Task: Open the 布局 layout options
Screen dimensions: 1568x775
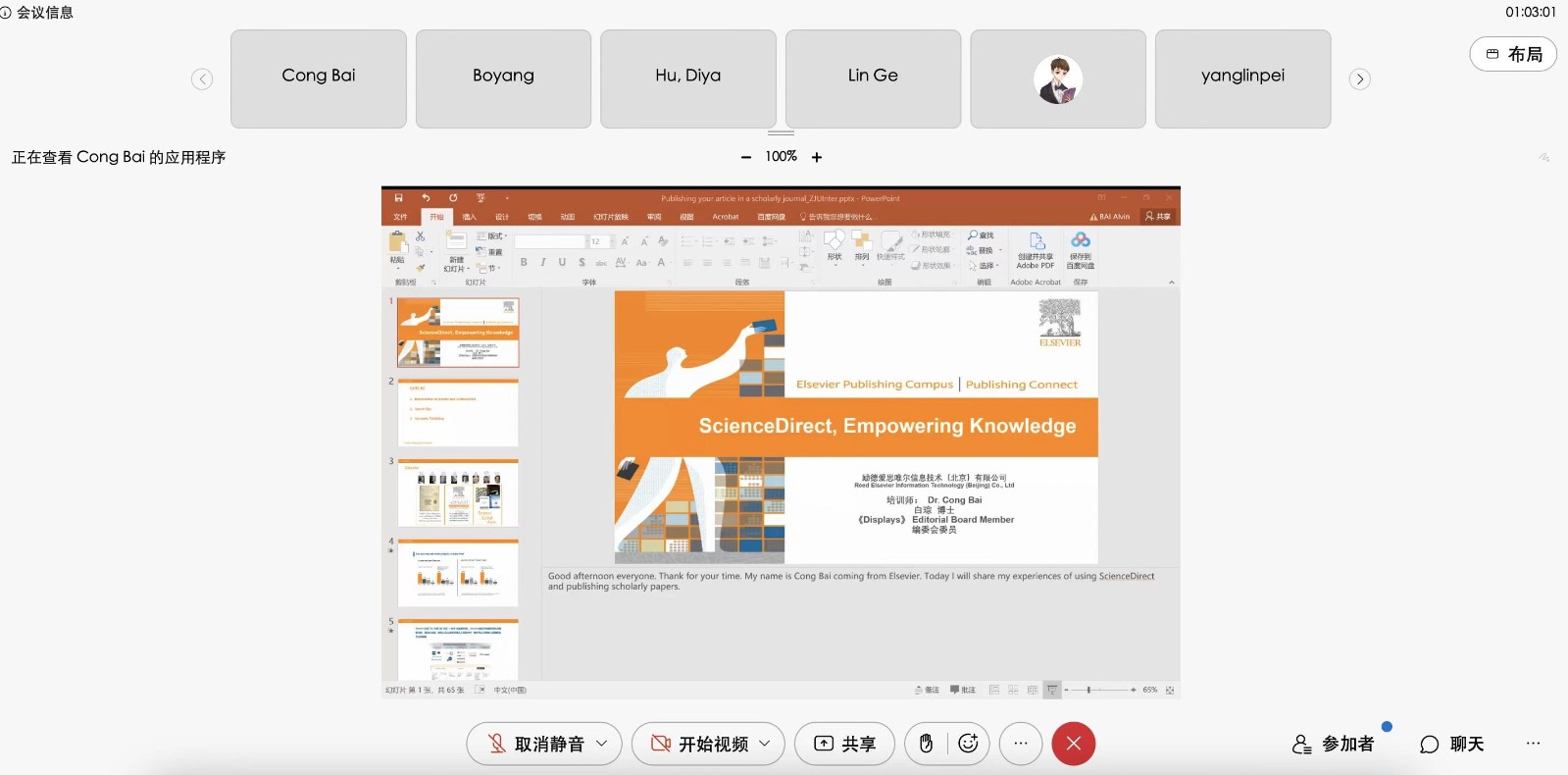Action: point(1513,54)
